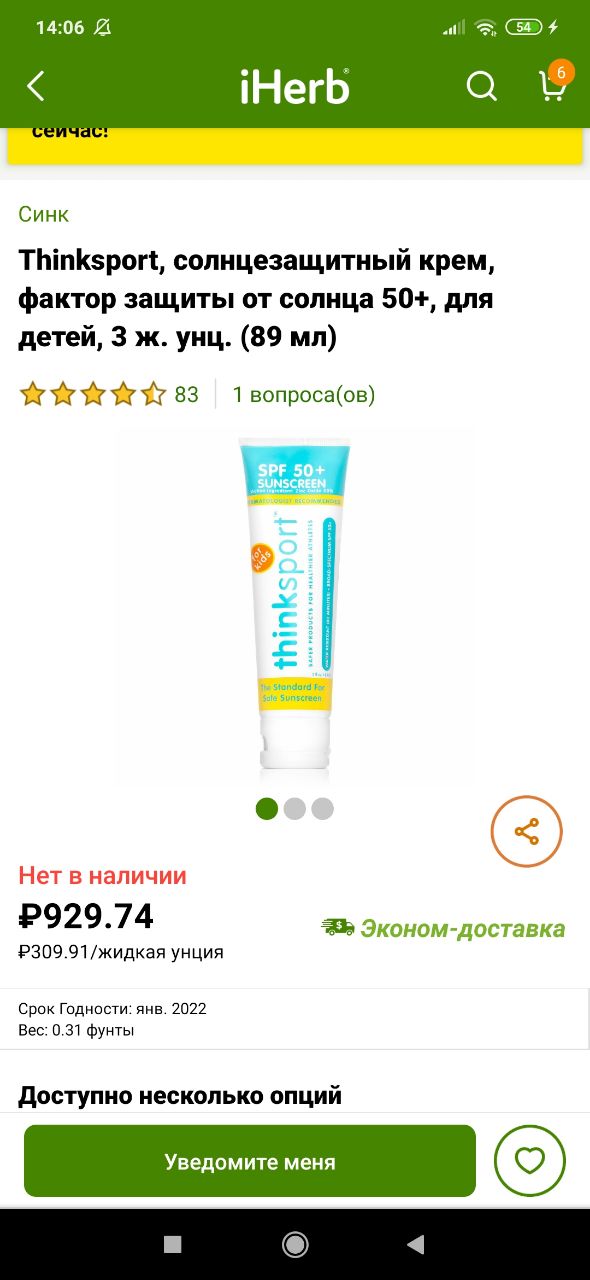Open search with the magnifier icon
The height and width of the screenshot is (1280, 590).
tap(482, 86)
